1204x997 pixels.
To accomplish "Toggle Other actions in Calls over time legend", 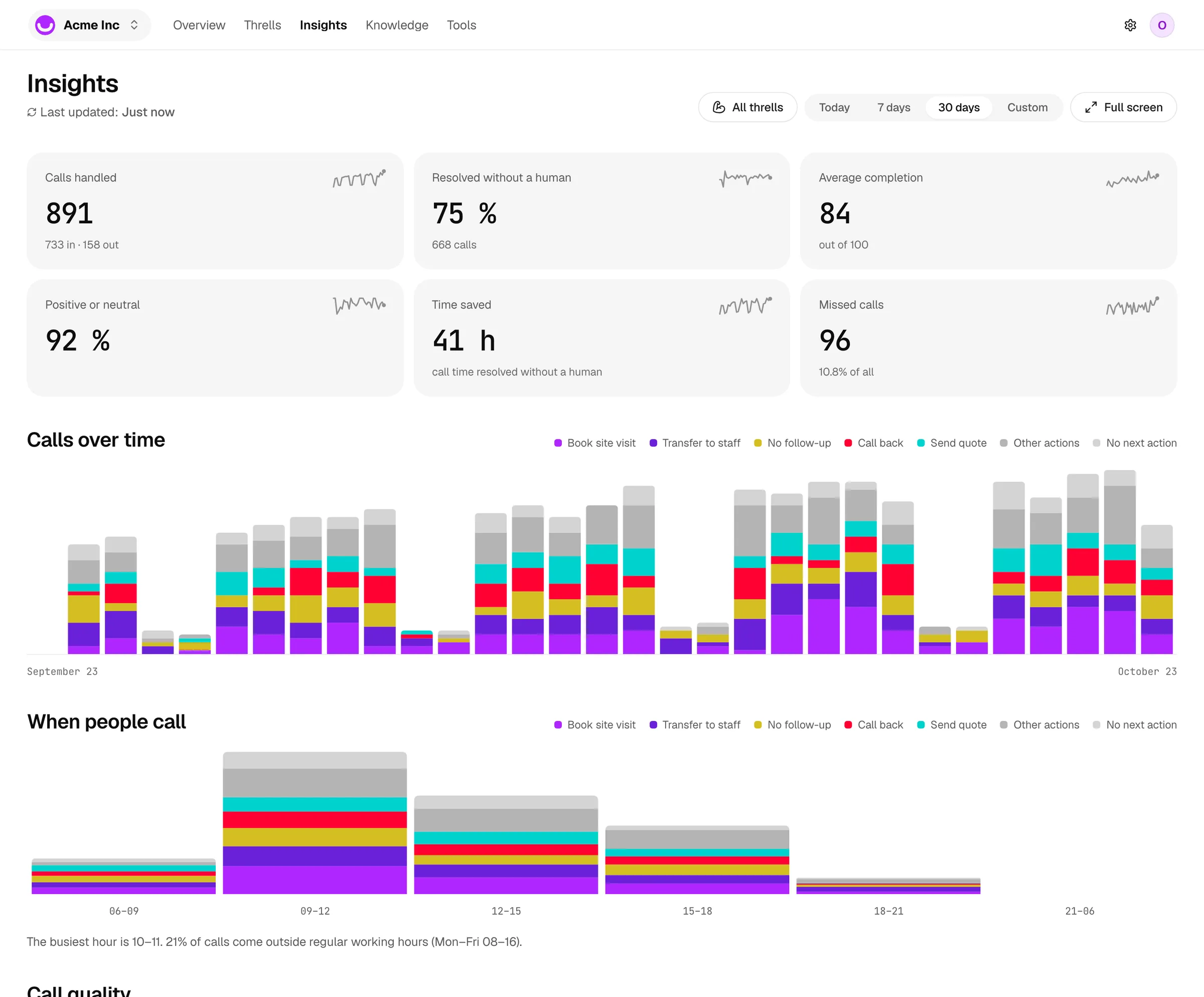I will click(1039, 443).
